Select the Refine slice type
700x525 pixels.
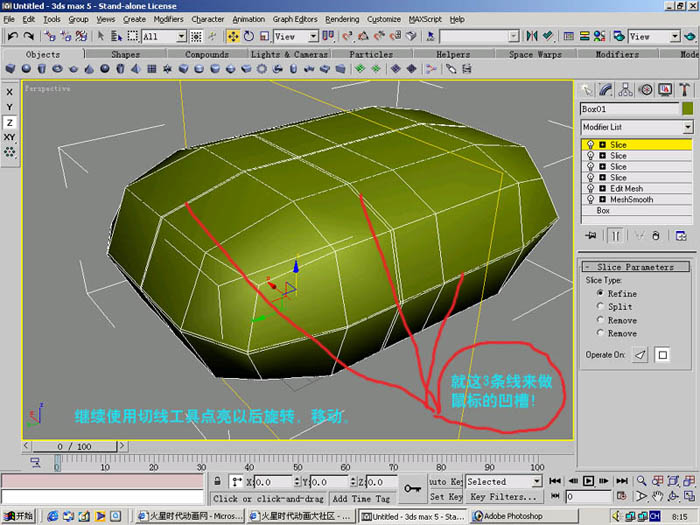point(600,293)
